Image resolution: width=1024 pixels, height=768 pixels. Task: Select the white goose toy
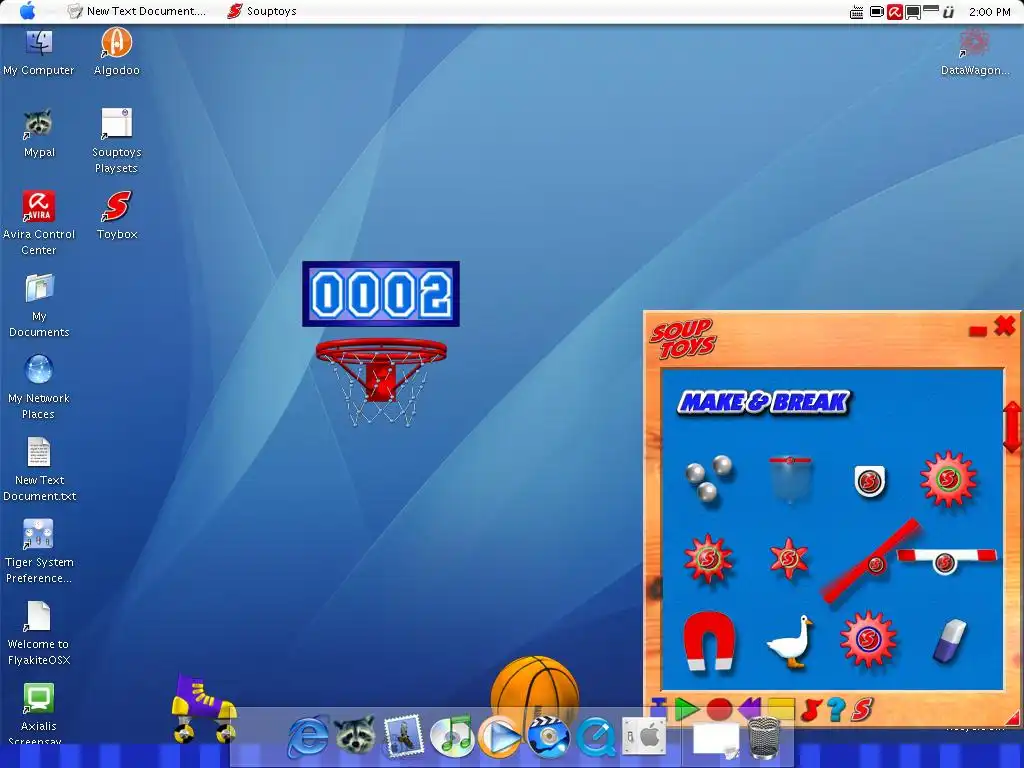(x=790, y=641)
